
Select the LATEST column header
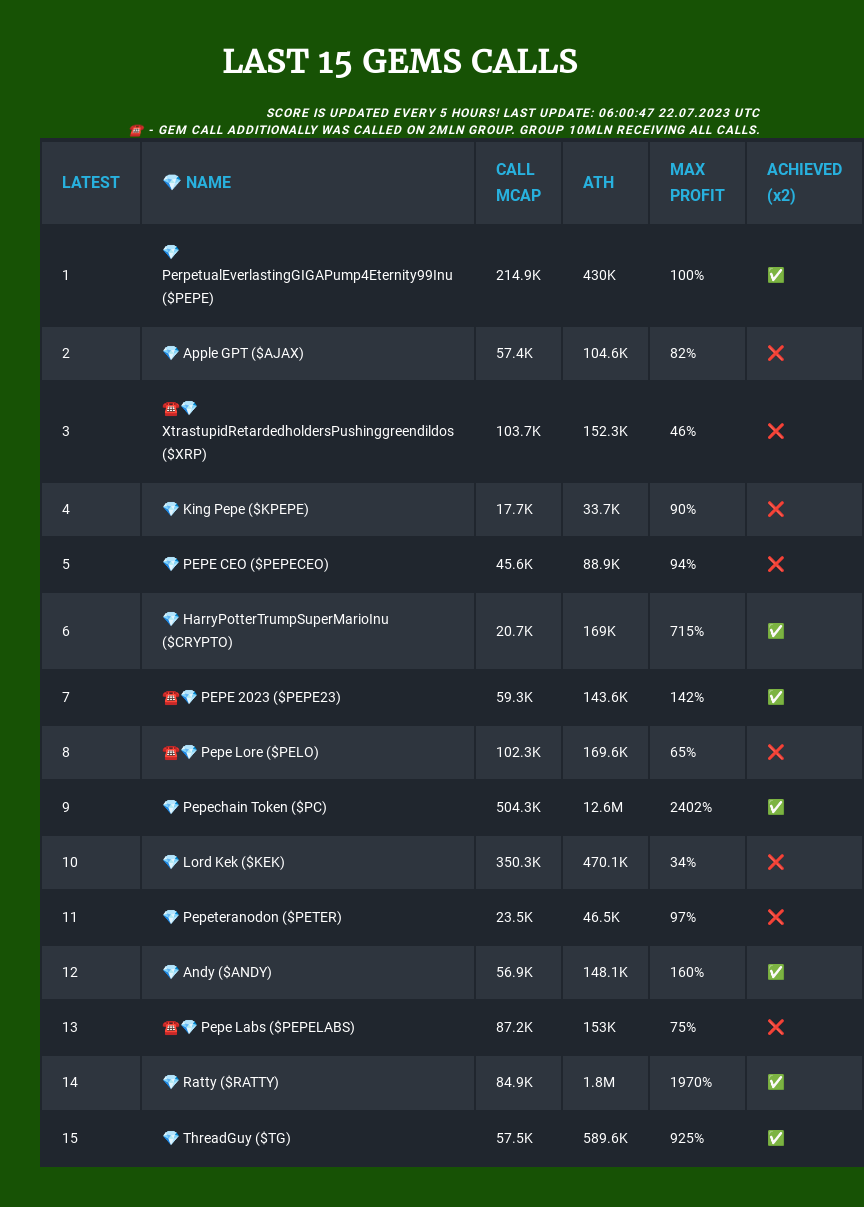(x=91, y=182)
